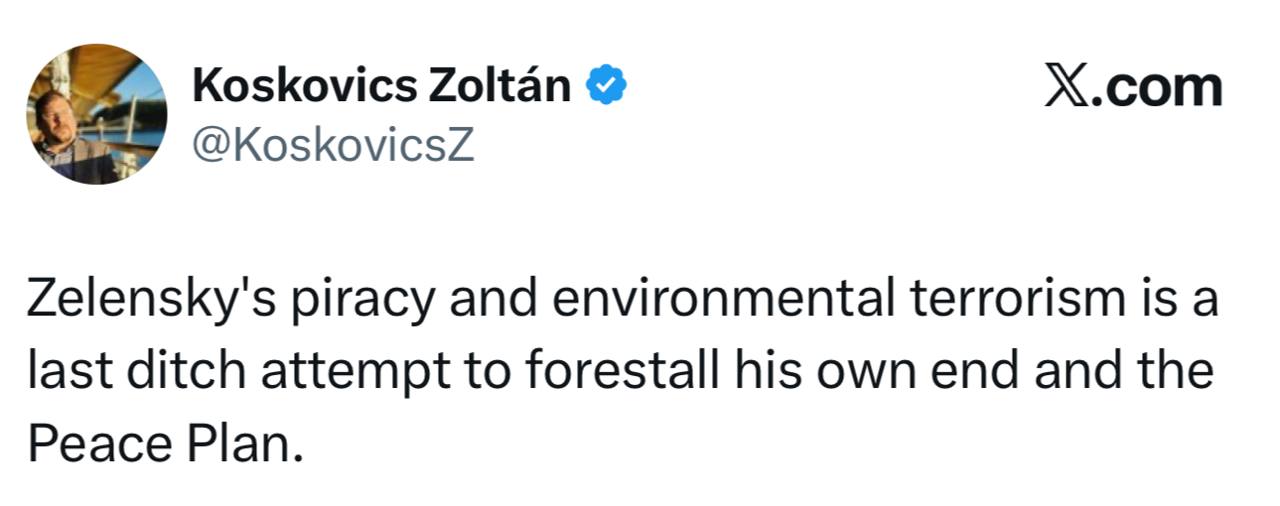
Task: Open the profile avatar photo
Action: point(97,114)
